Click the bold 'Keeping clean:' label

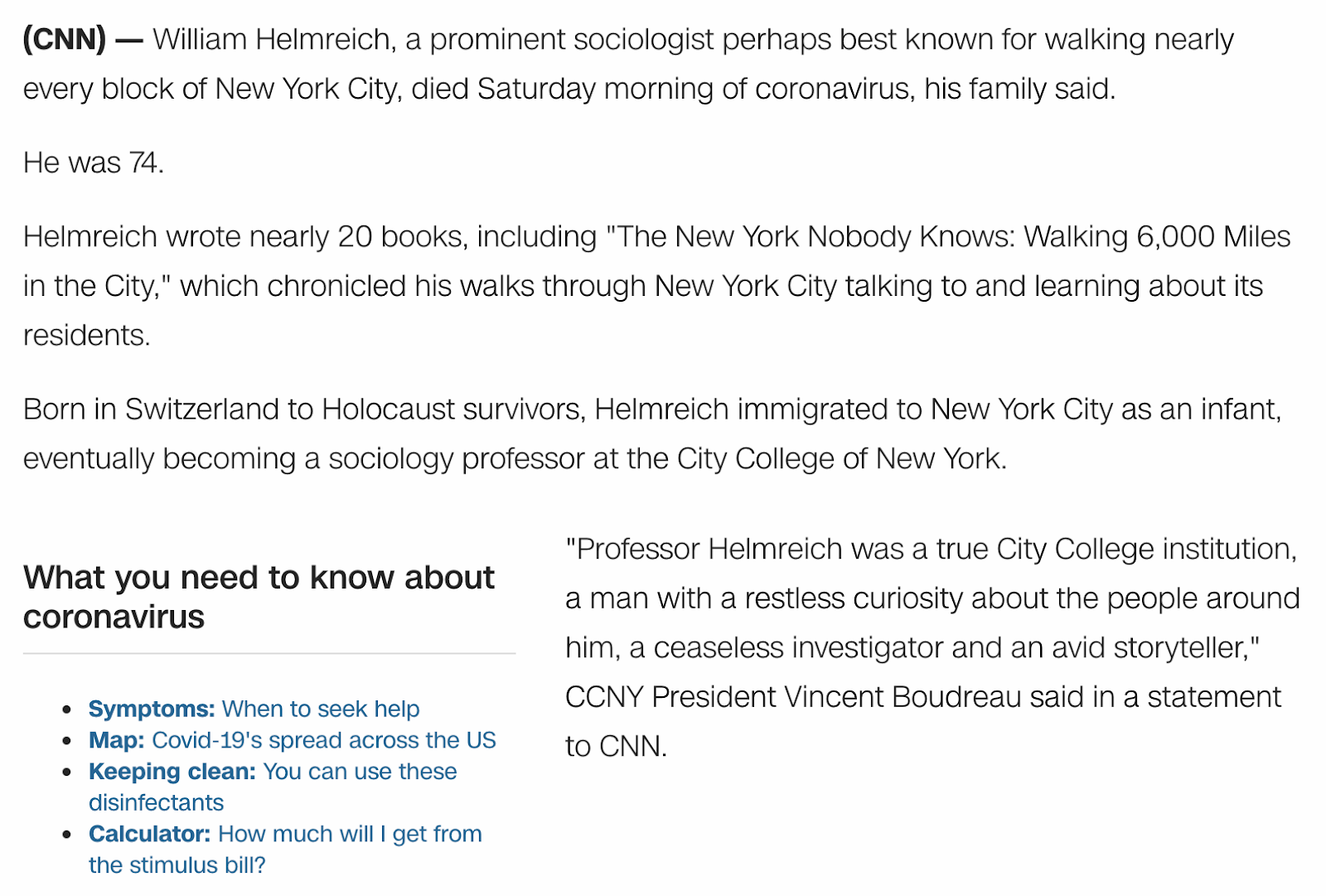click(172, 771)
